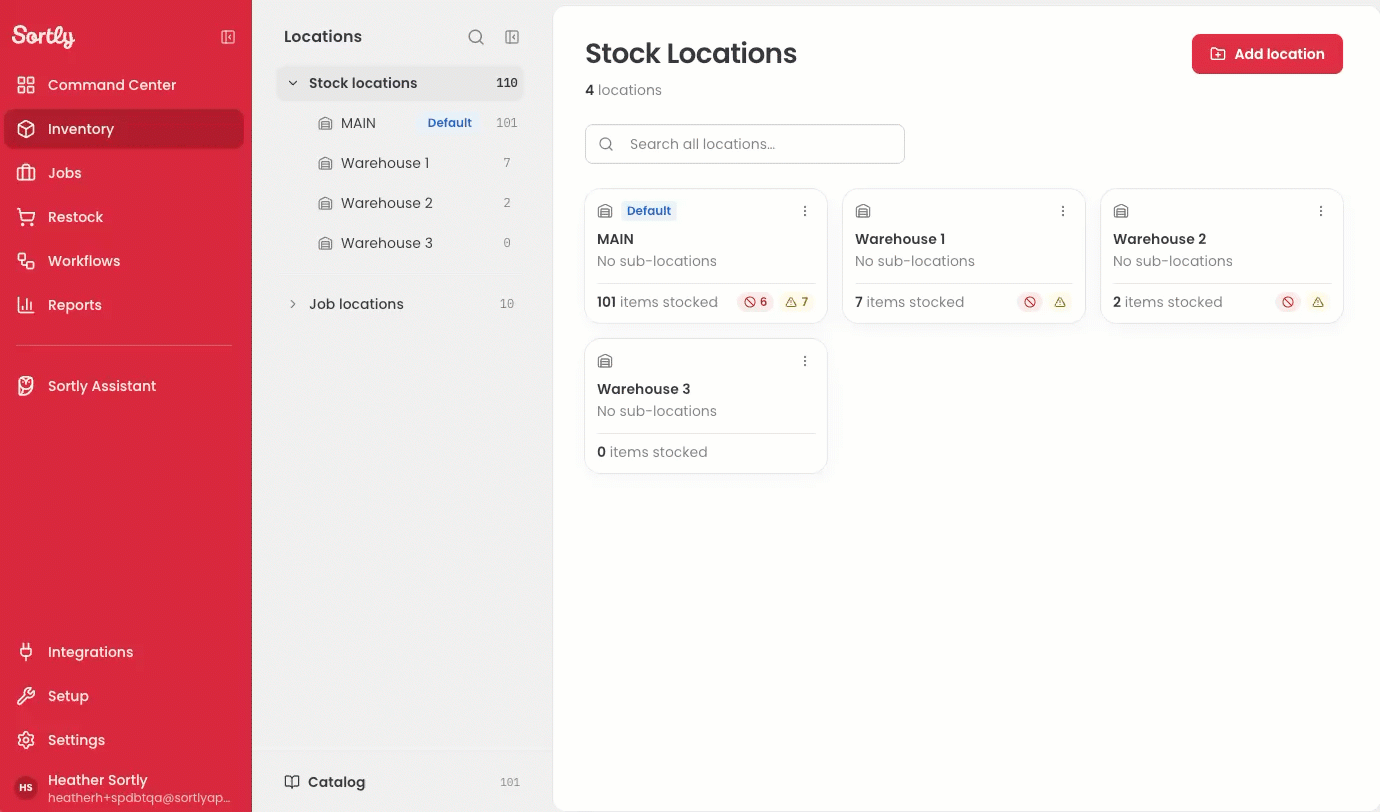Click the Sortly logo
This screenshot has width=1380, height=812.
coord(43,36)
